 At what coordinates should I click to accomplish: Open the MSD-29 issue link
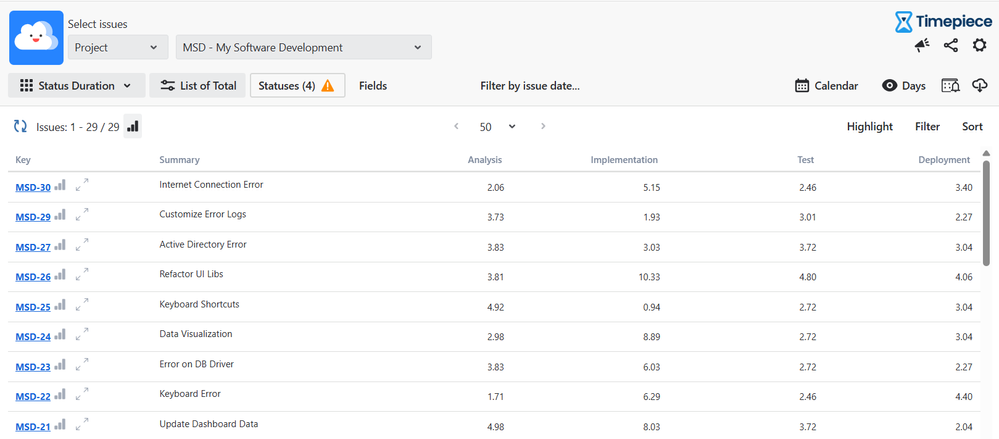pos(33,217)
